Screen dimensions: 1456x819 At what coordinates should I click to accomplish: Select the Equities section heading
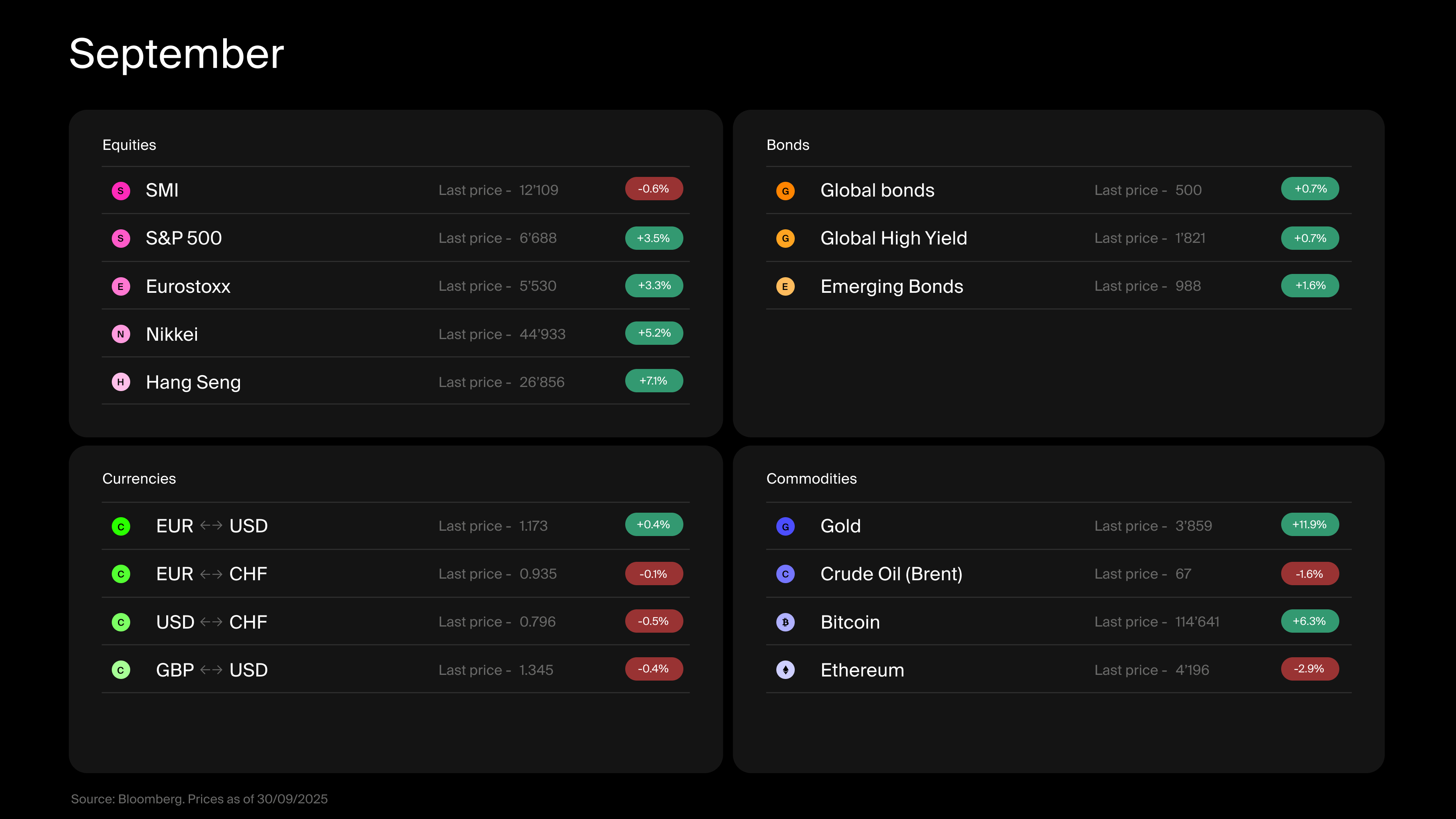pyautogui.click(x=129, y=145)
